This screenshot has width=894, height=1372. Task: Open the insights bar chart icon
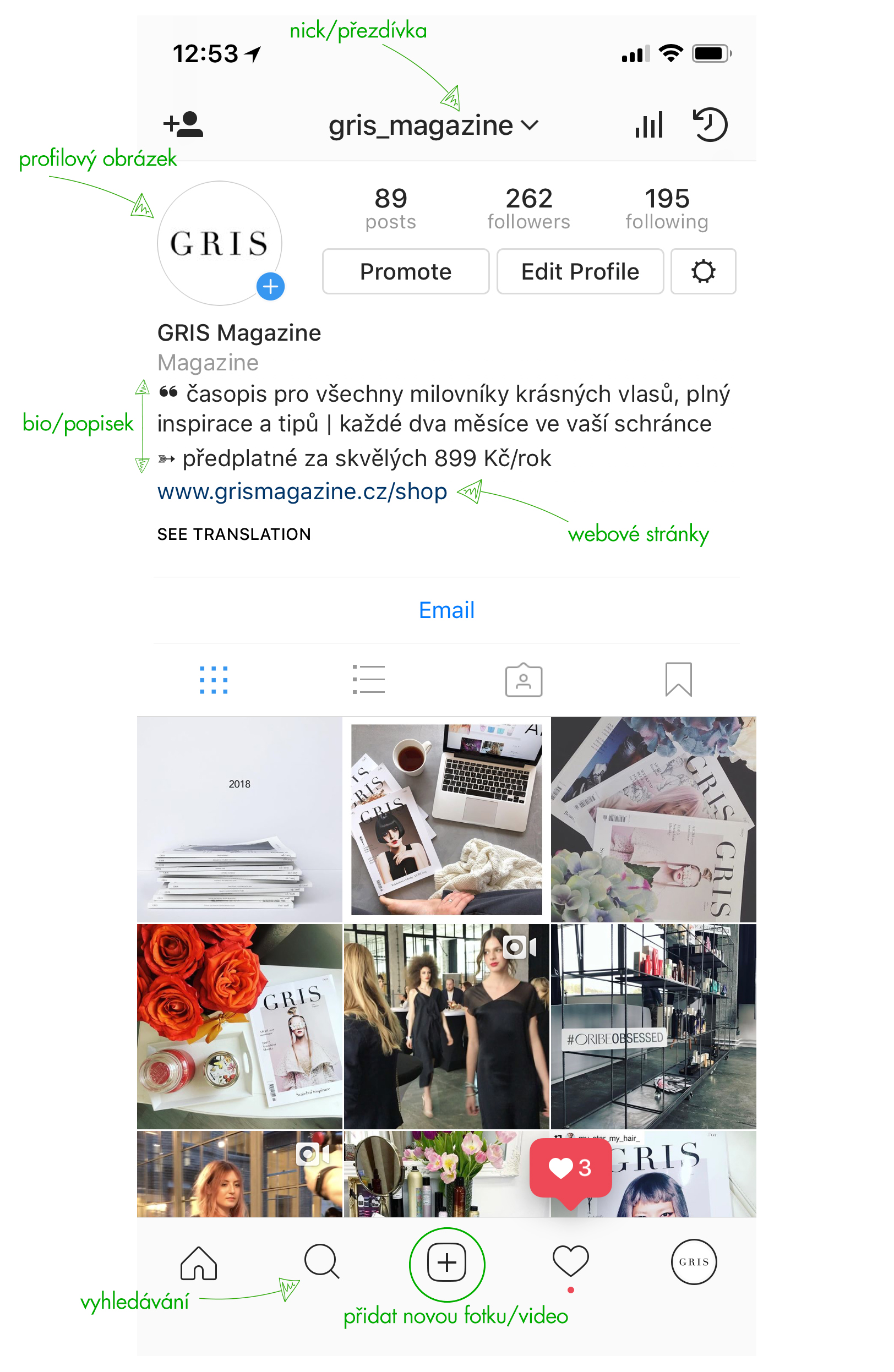coord(649,124)
